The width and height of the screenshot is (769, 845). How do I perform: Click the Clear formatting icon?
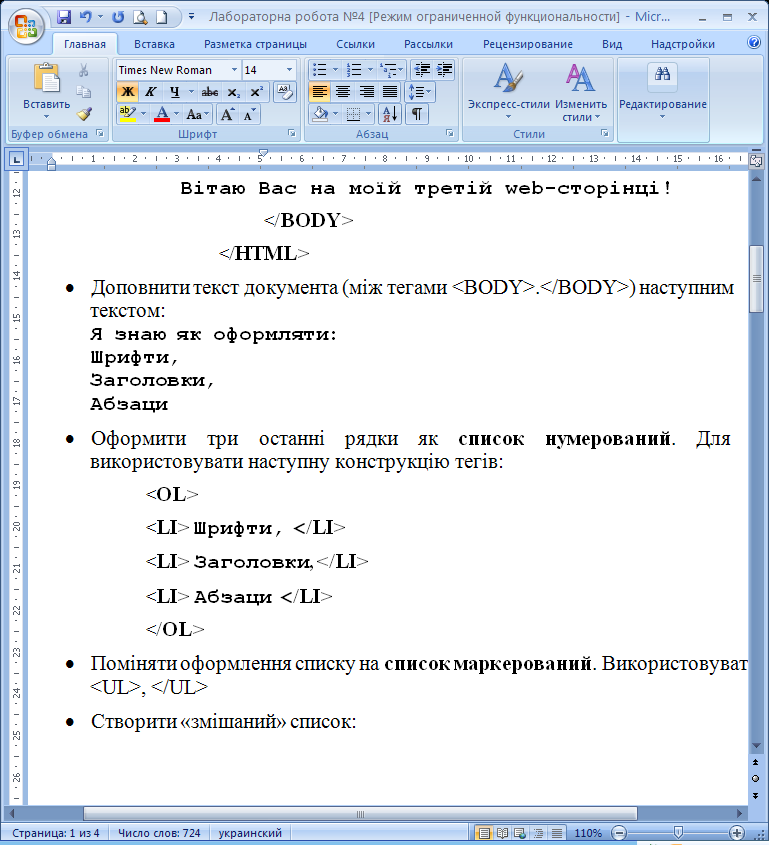(284, 92)
